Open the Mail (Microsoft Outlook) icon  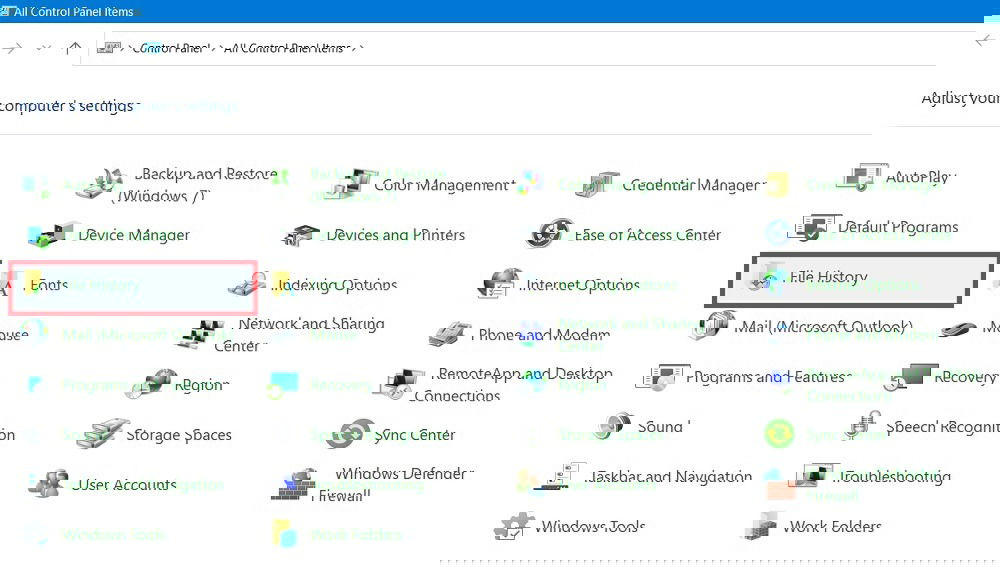pyautogui.click(x=710, y=326)
